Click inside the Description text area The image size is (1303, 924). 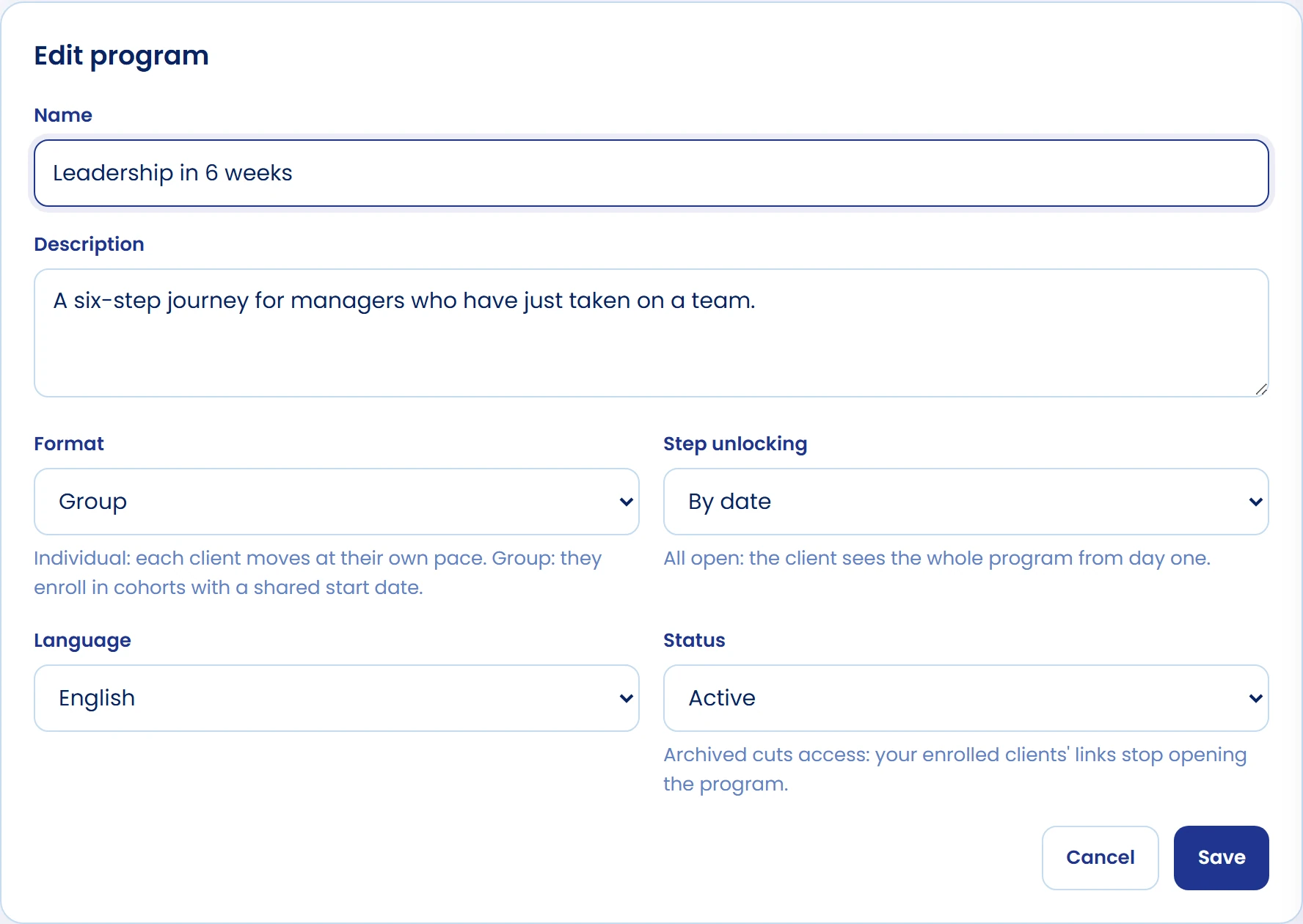[651, 333]
